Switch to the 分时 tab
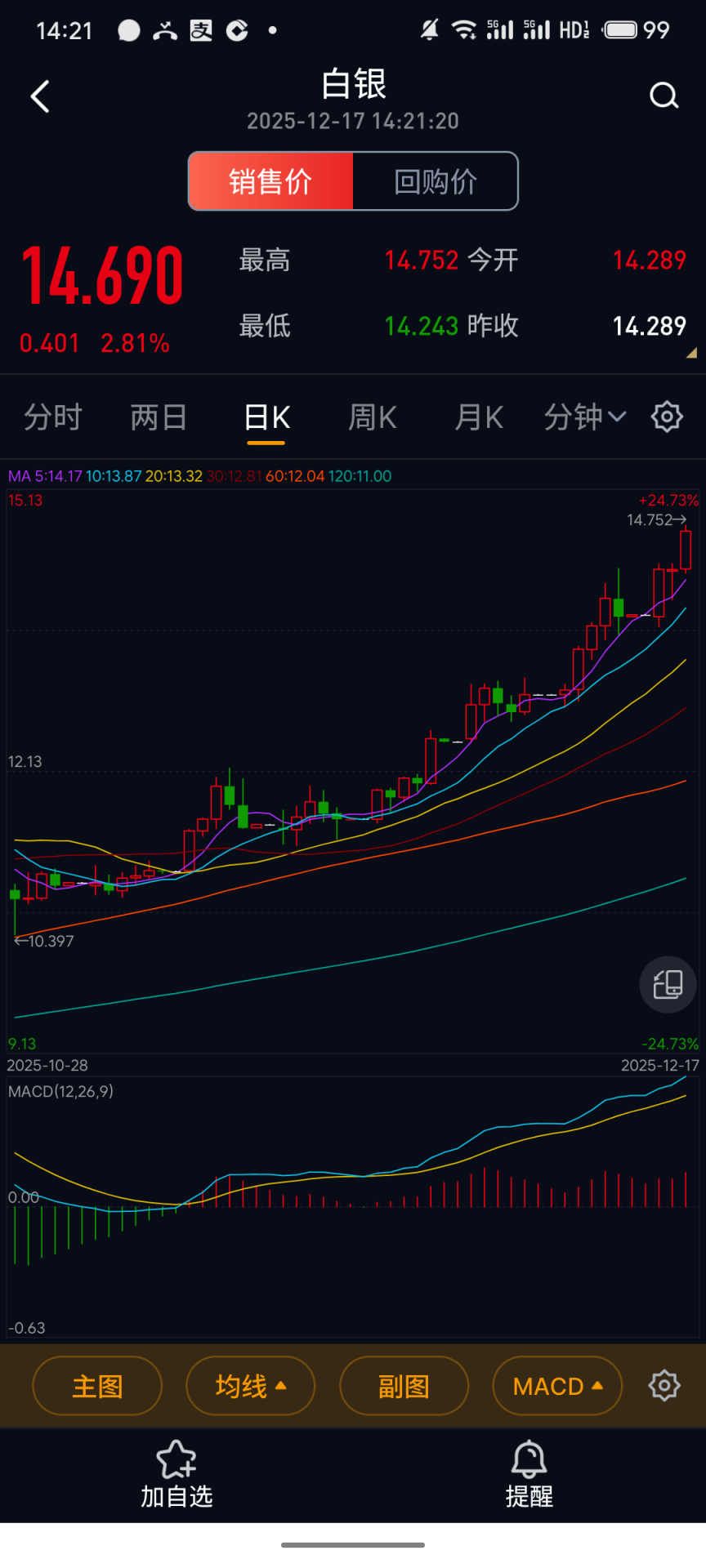The image size is (706, 1568). pyautogui.click(x=53, y=417)
